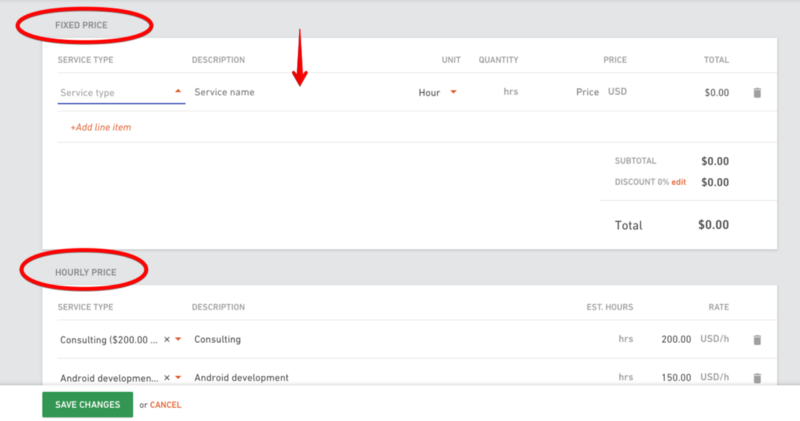This screenshot has height=421, width=800.
Task: Click the quantity hrs field in fixed price
Action: point(497,92)
